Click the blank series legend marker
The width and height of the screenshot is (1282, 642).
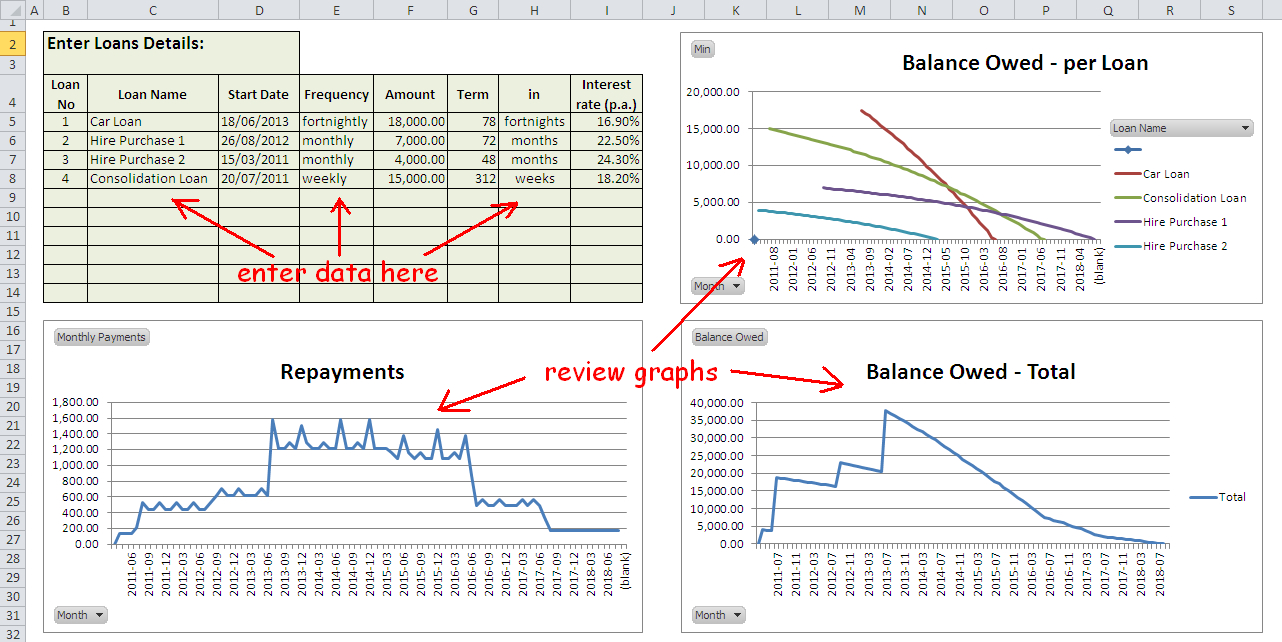[x=1127, y=151]
